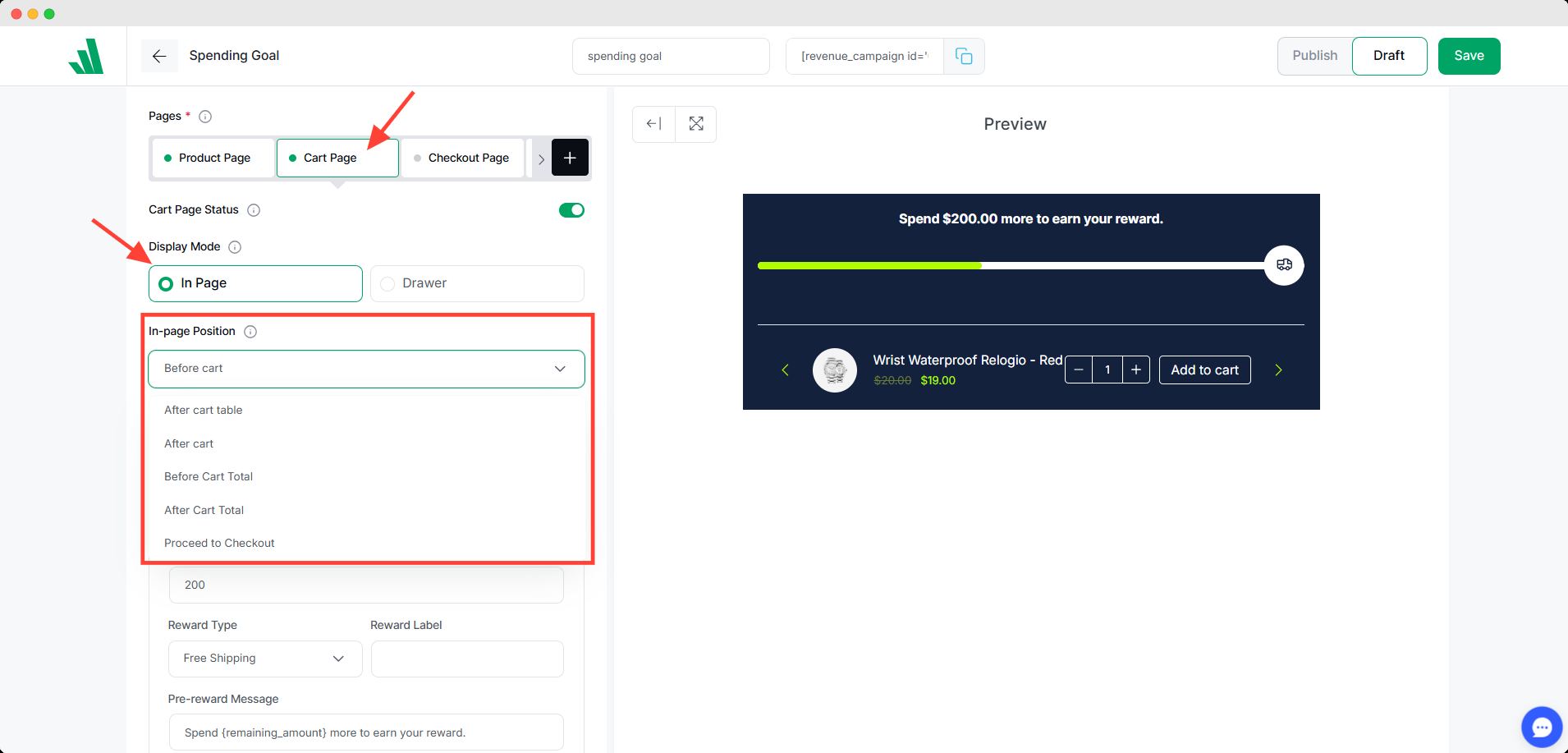Click the free shipping truck reward icon

point(1284,265)
